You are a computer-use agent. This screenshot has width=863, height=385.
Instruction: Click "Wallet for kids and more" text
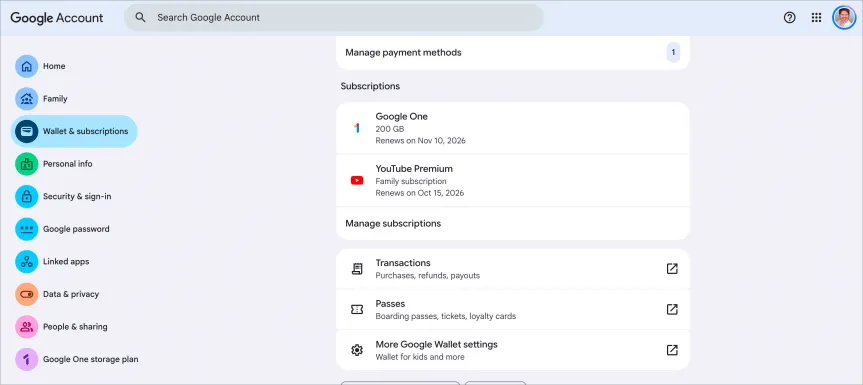(x=420, y=357)
